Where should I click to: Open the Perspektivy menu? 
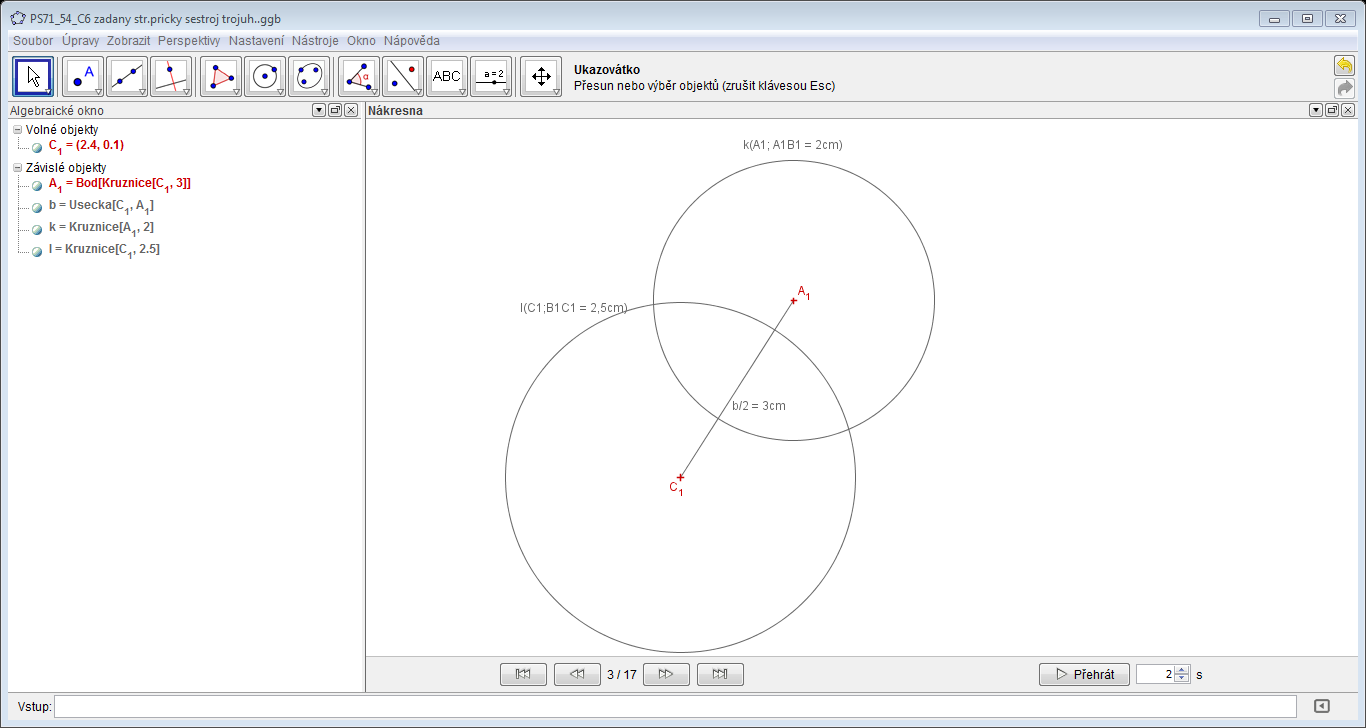[x=189, y=41]
